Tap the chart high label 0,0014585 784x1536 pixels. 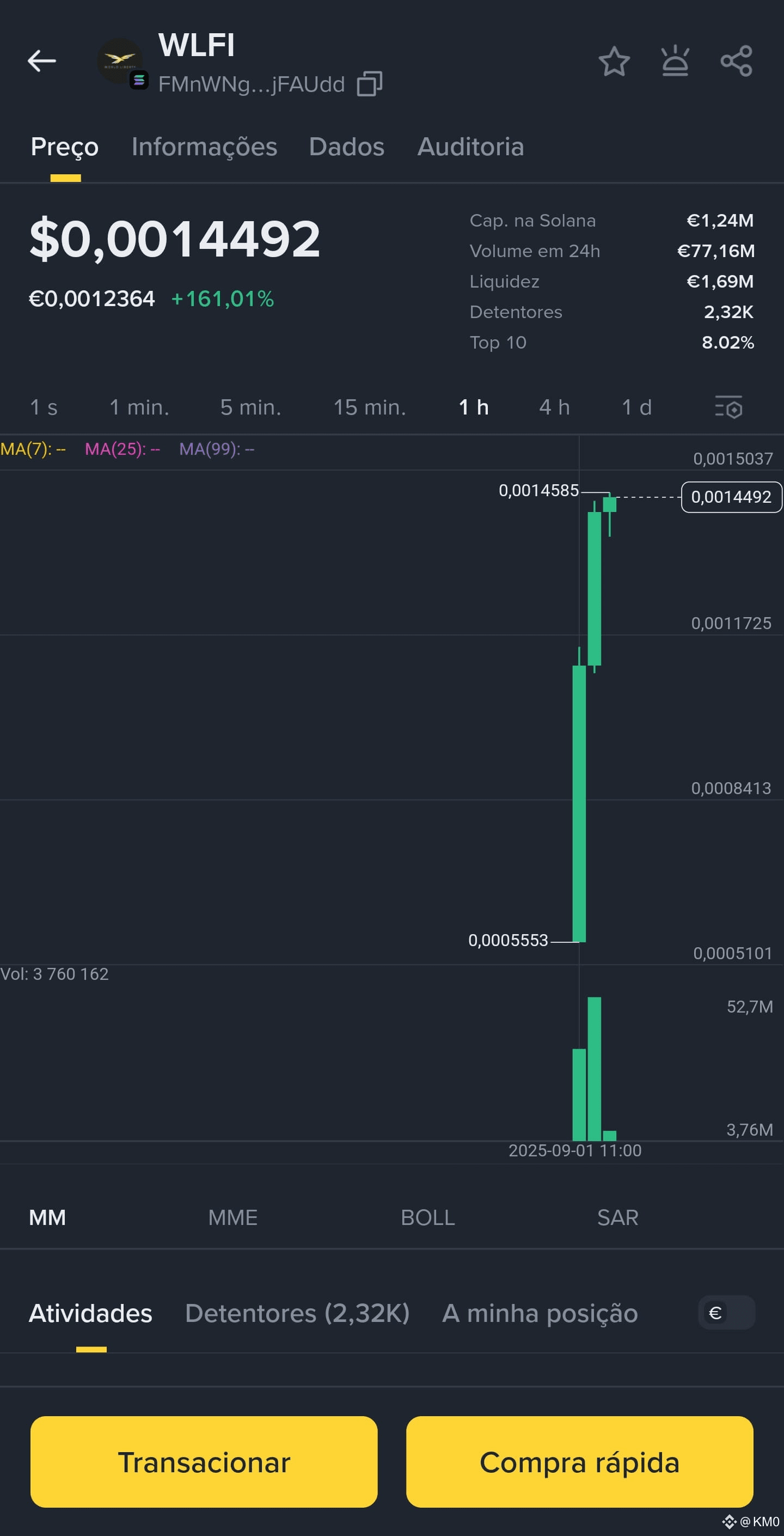coord(538,490)
